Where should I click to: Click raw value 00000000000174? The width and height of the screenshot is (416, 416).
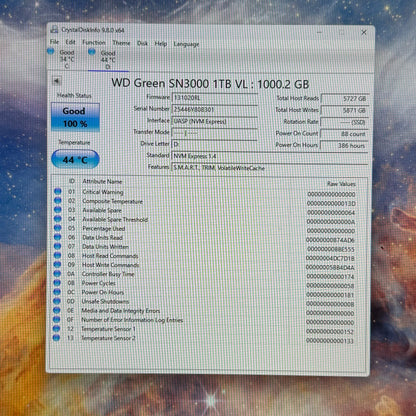tap(330, 277)
